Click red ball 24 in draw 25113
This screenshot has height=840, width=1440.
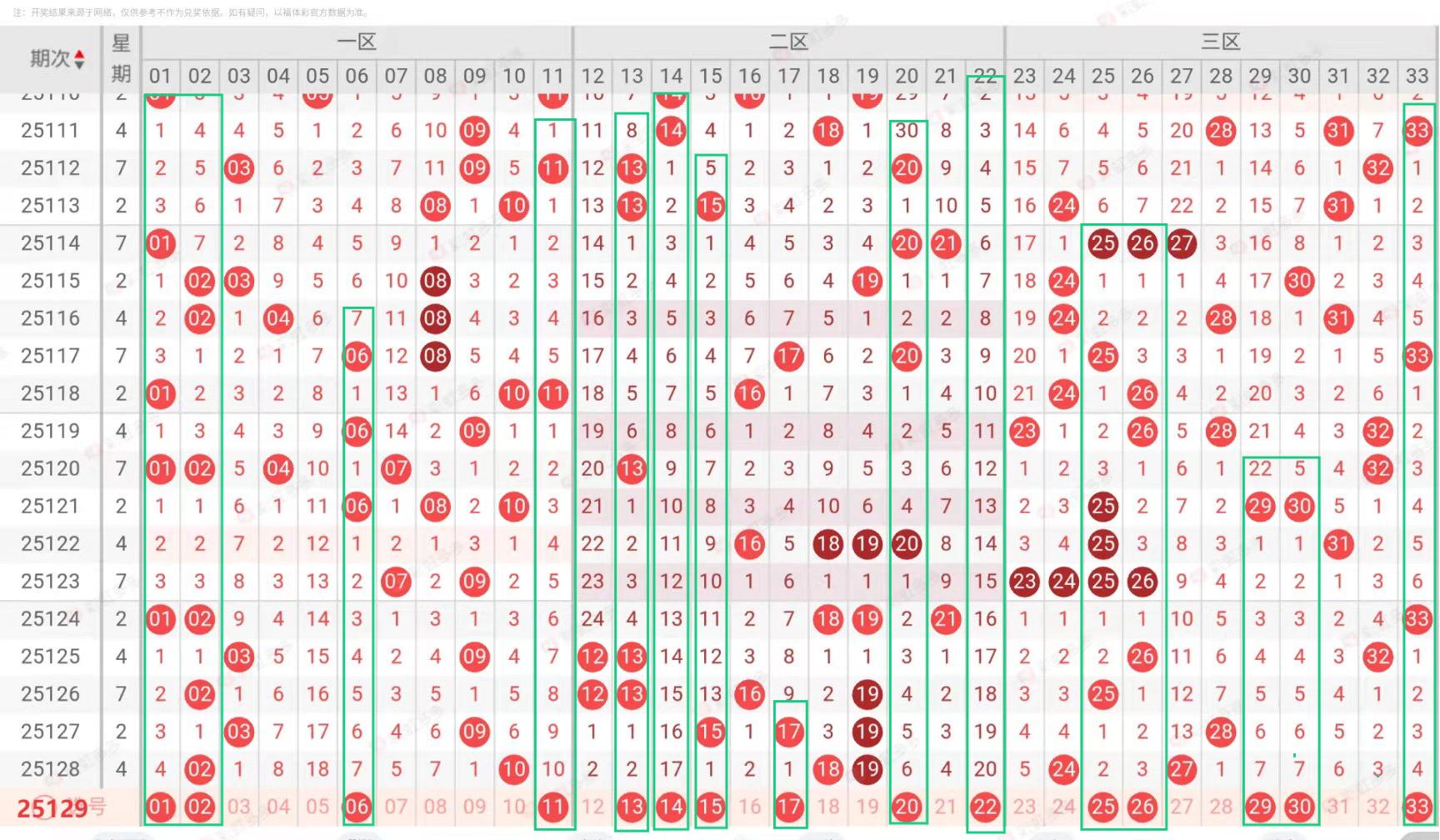[1063, 206]
